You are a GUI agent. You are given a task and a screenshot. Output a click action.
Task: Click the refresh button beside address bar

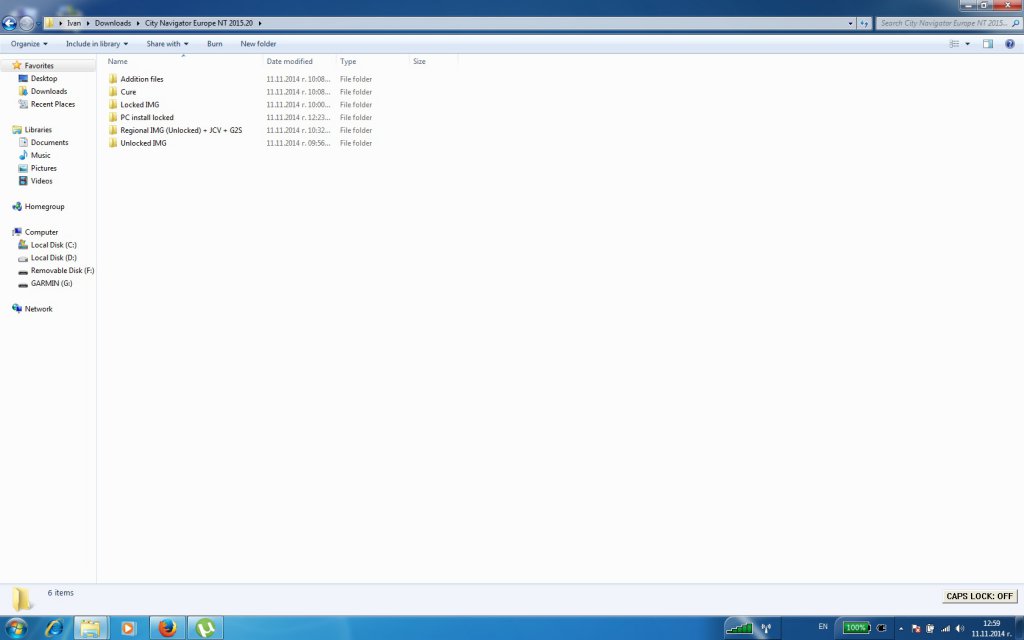coord(864,24)
